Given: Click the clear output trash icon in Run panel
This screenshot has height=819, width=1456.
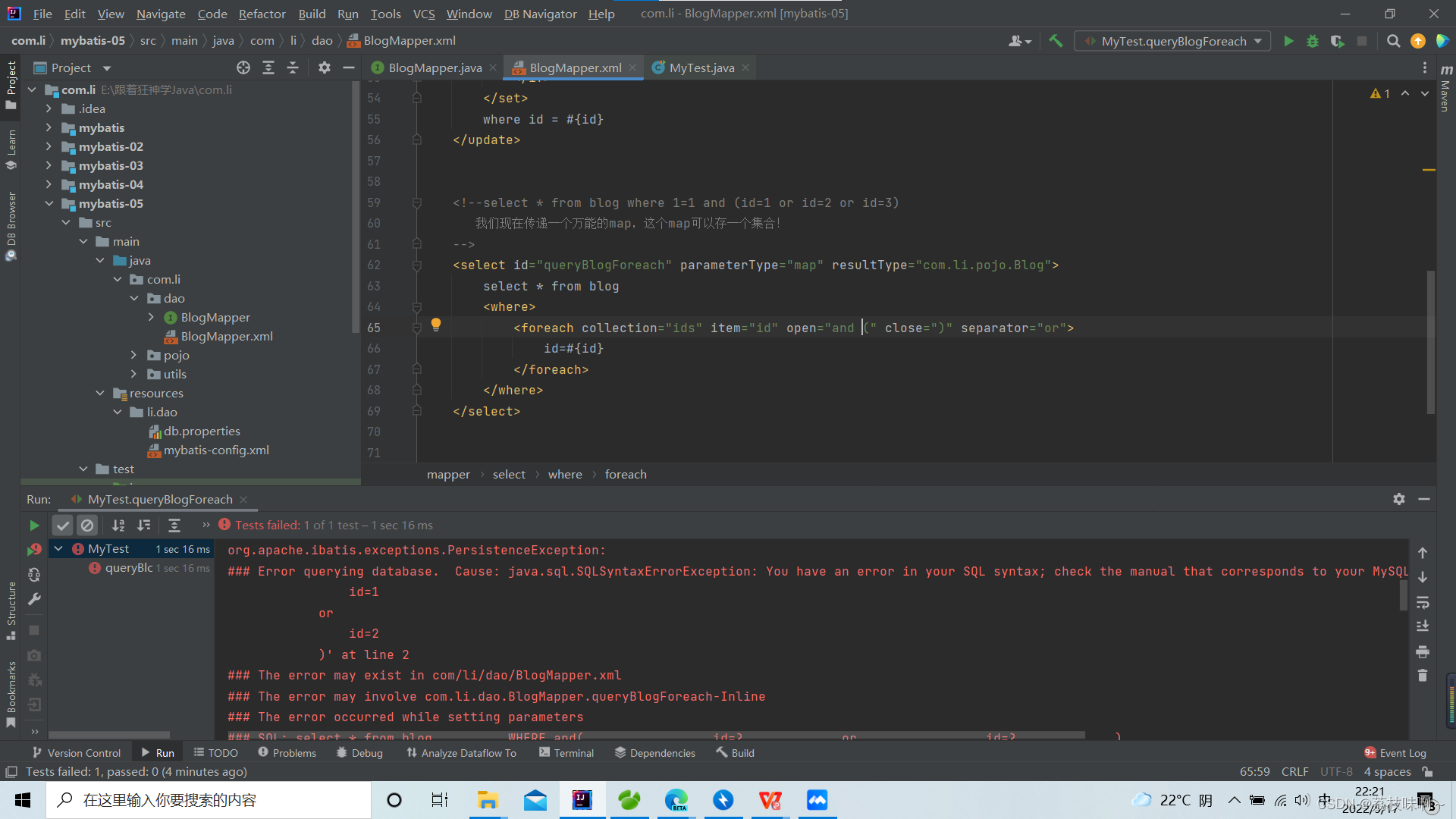Looking at the screenshot, I should pos(1423,675).
